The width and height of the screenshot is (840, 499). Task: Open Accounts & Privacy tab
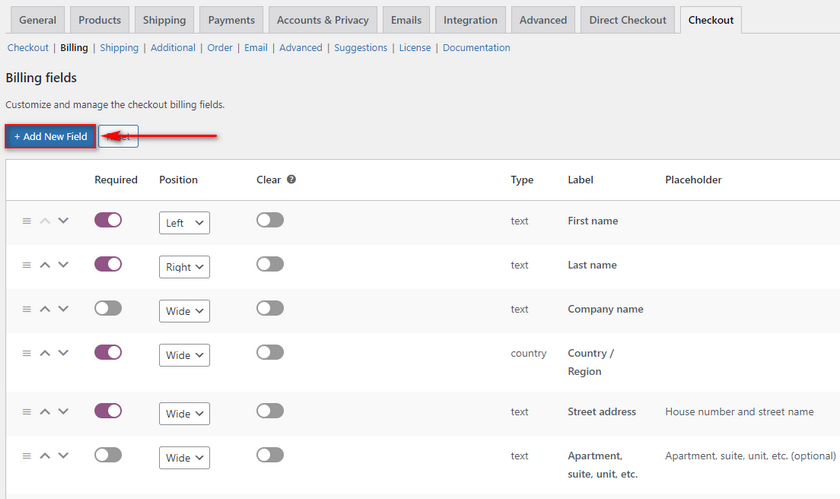coord(322,20)
